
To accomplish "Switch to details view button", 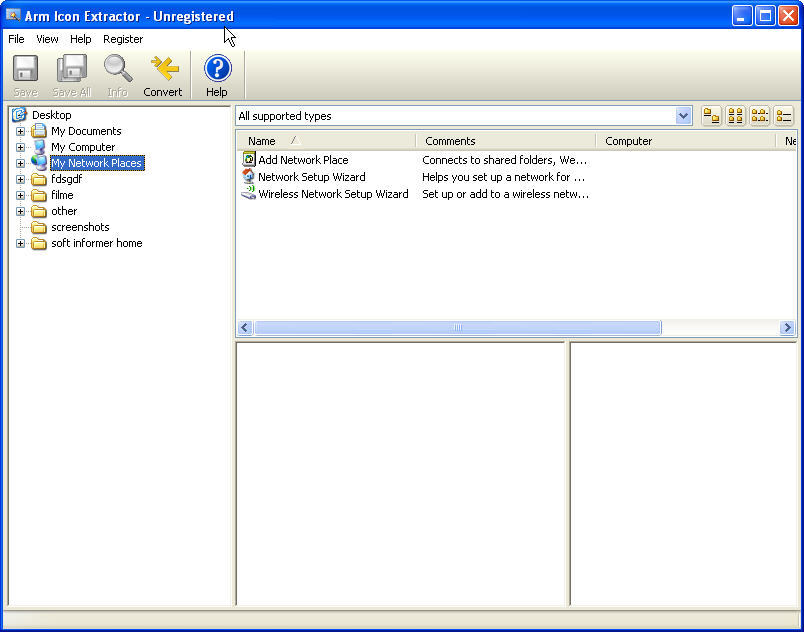I will pos(783,116).
